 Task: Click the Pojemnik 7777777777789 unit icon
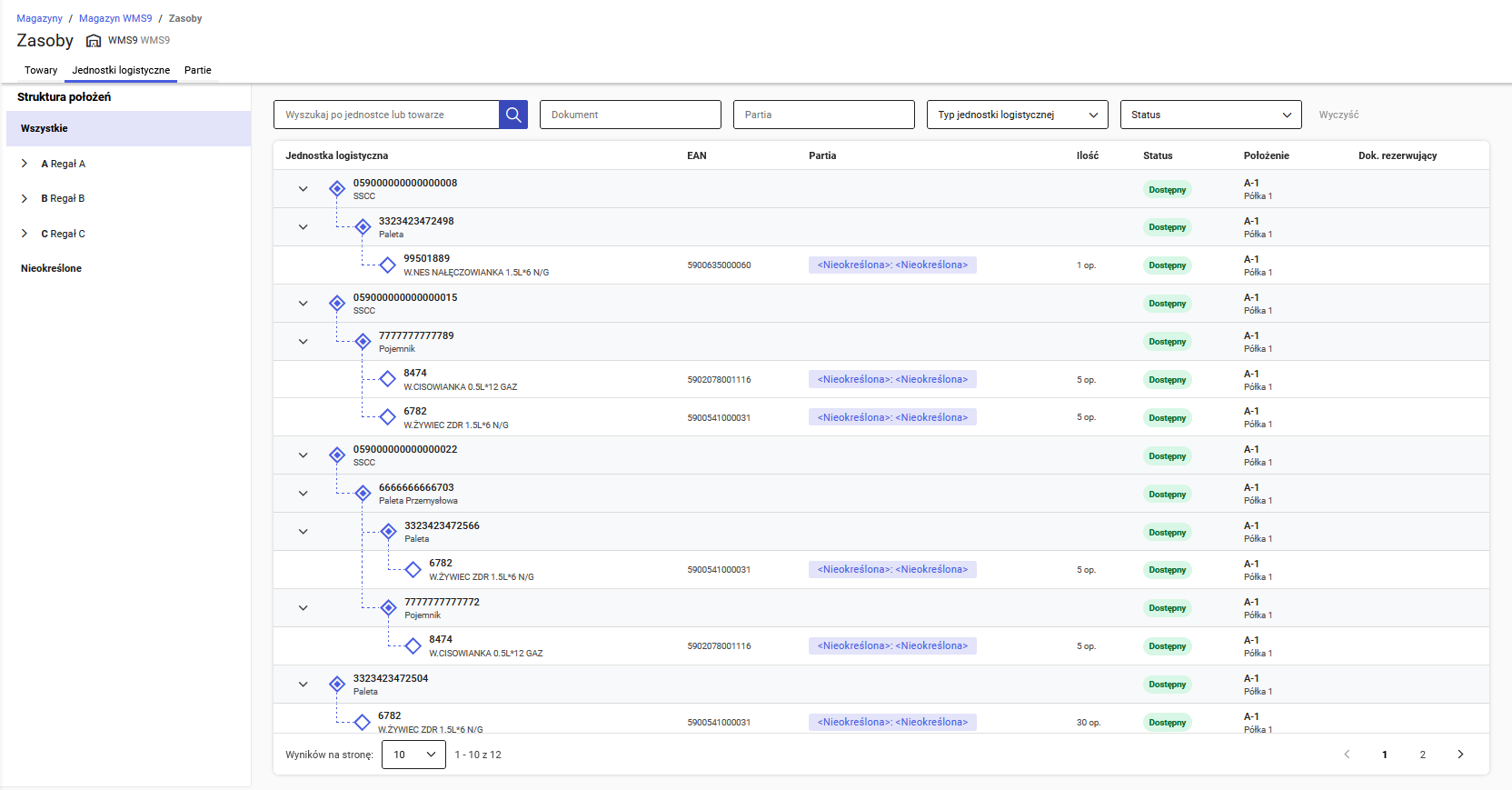click(363, 342)
